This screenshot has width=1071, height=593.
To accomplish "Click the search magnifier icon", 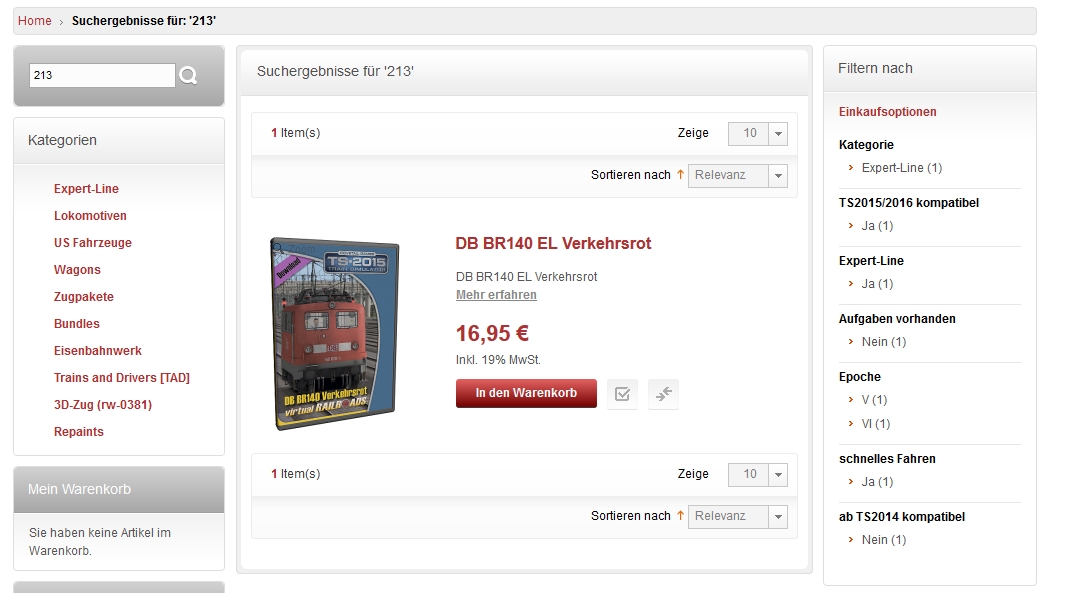I will point(188,75).
